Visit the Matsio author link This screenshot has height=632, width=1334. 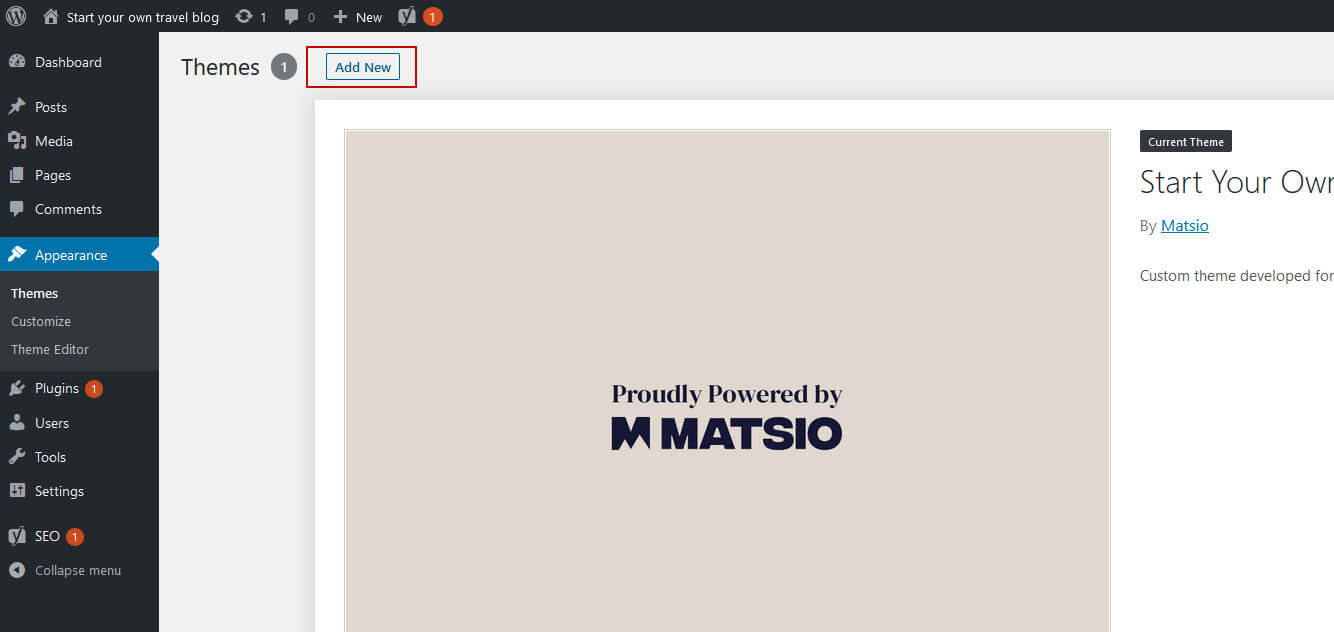pos(1185,226)
